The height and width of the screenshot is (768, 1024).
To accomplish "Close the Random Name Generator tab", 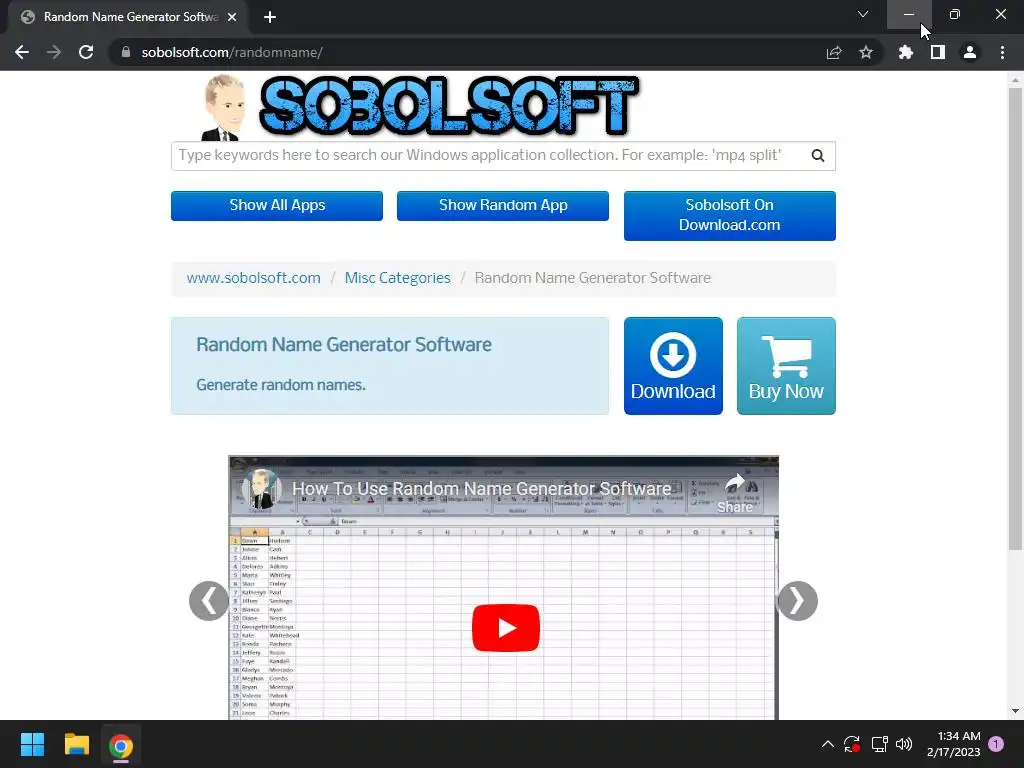I will (232, 17).
